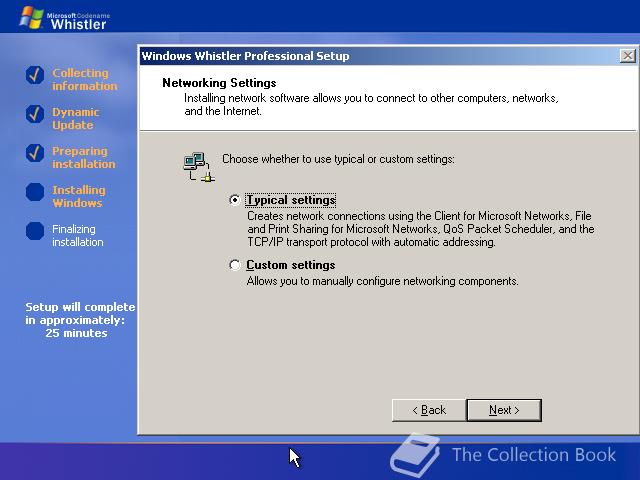
Task: Click the 'Installing Windows' step label
Action: coord(79,196)
